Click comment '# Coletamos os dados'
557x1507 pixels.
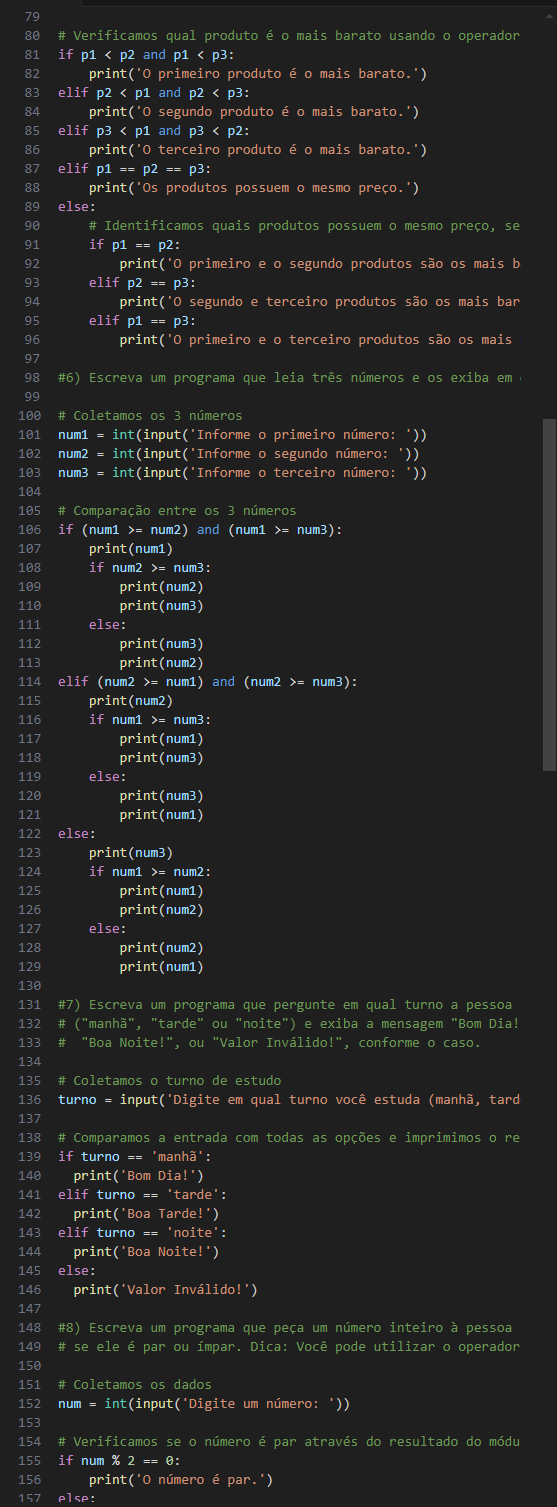tap(135, 1384)
